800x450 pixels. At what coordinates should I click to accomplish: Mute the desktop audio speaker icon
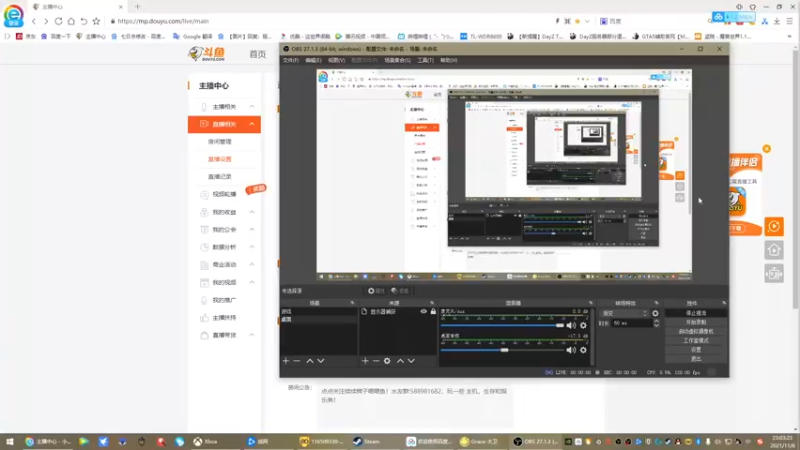(571, 350)
